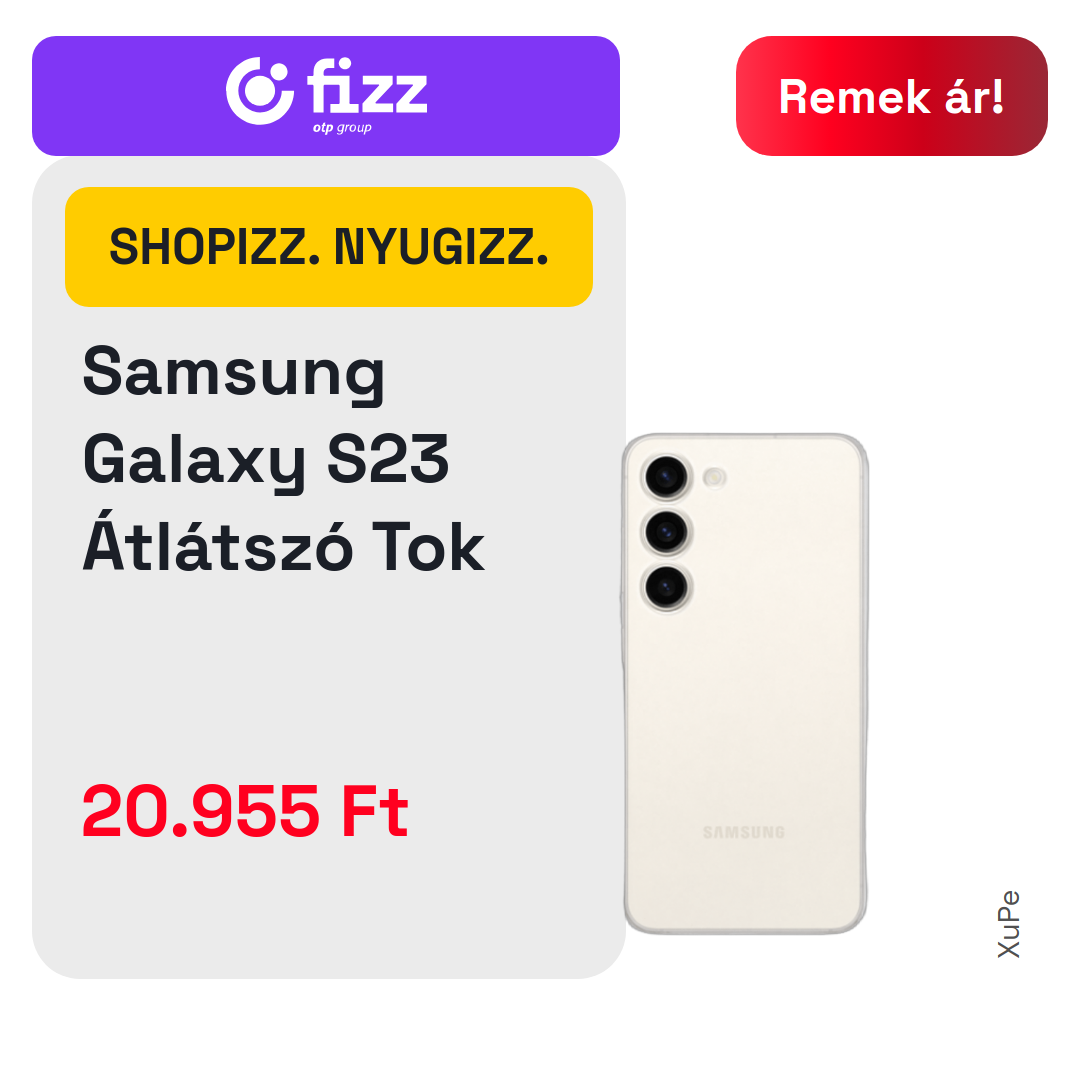This screenshot has width=1080, height=1080.
Task: Click the top camera lens on phone
Action: tap(666, 477)
